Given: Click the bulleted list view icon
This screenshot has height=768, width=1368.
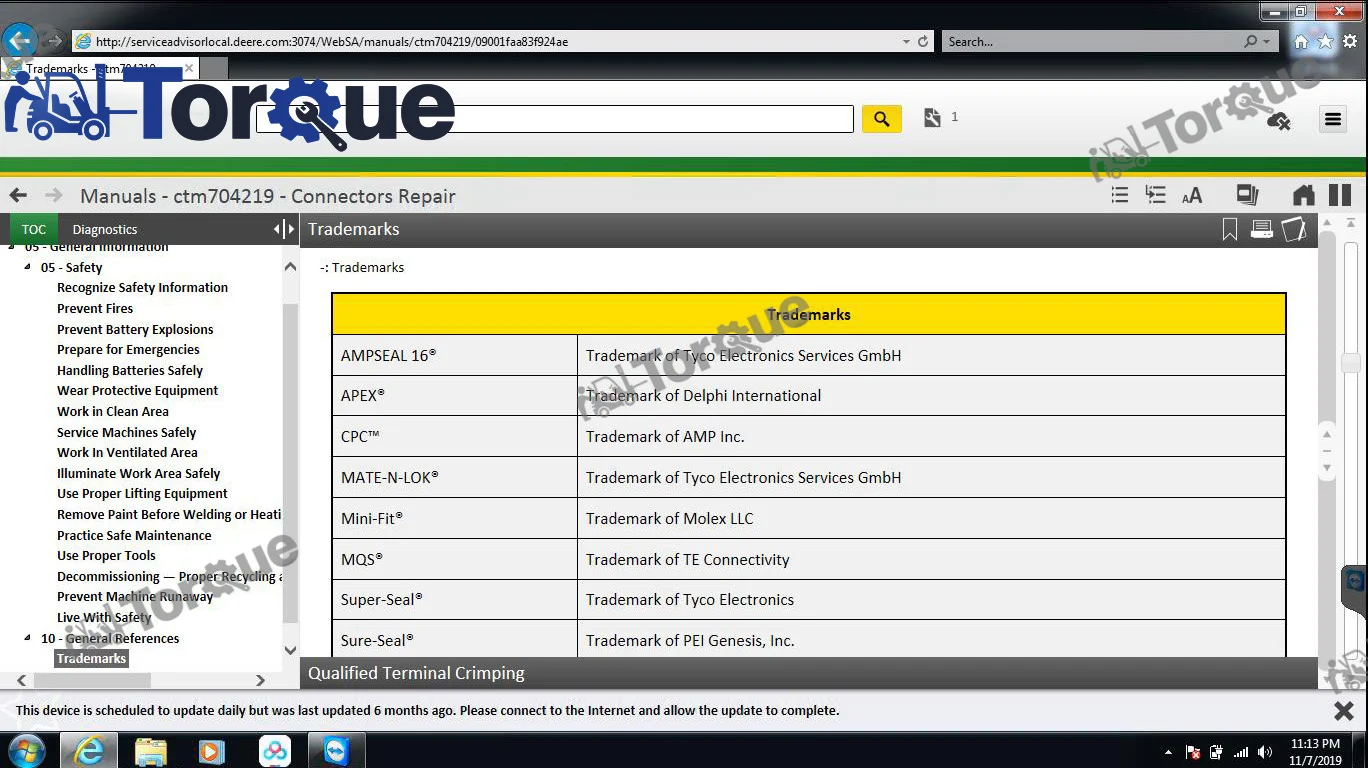Looking at the screenshot, I should (1120, 195).
